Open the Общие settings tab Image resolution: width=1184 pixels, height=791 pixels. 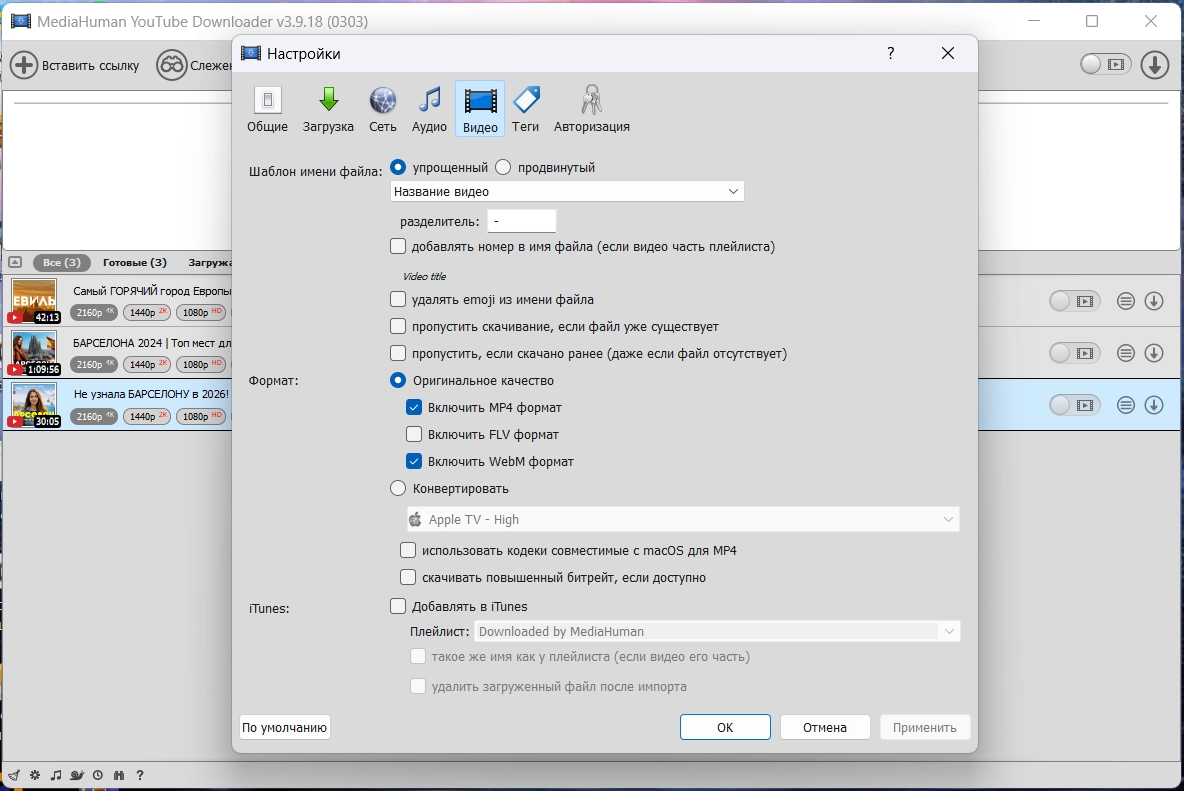(267, 109)
